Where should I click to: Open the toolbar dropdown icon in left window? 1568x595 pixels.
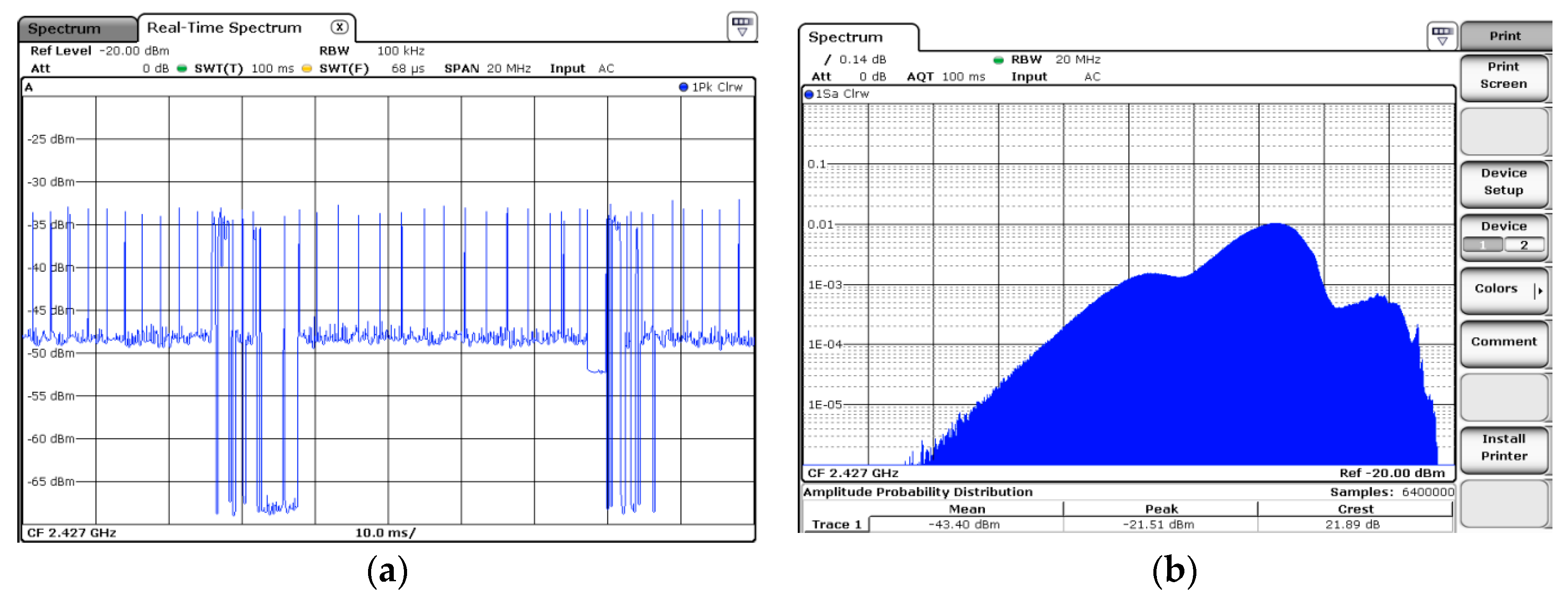click(x=742, y=26)
